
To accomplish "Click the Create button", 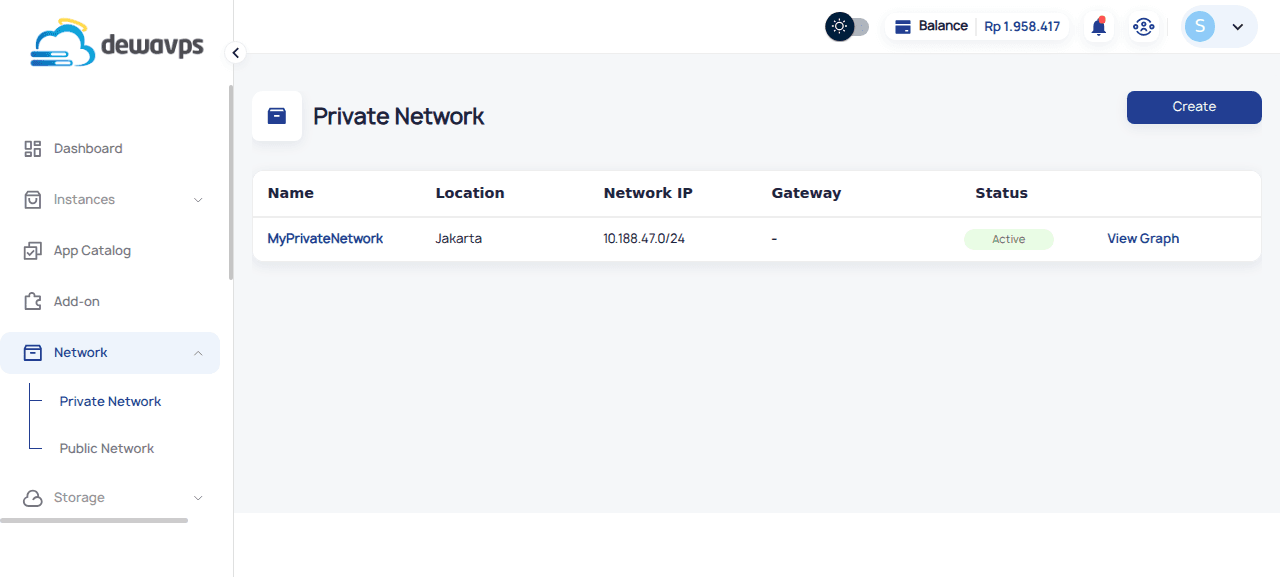I will tap(1193, 107).
